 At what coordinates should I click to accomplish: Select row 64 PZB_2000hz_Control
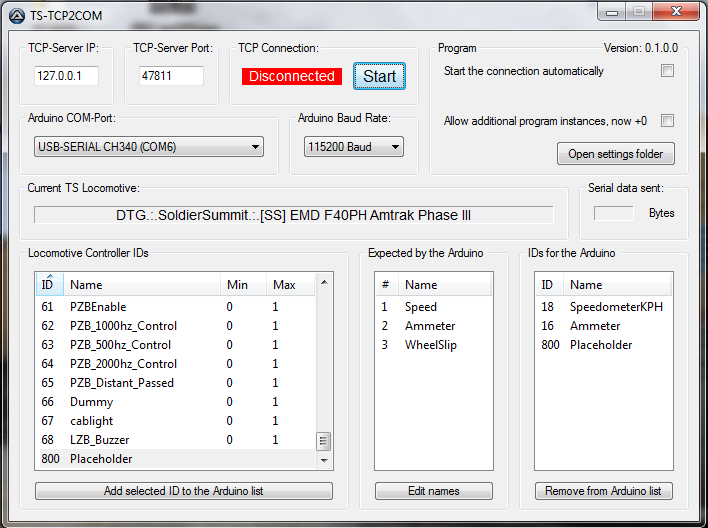point(176,364)
